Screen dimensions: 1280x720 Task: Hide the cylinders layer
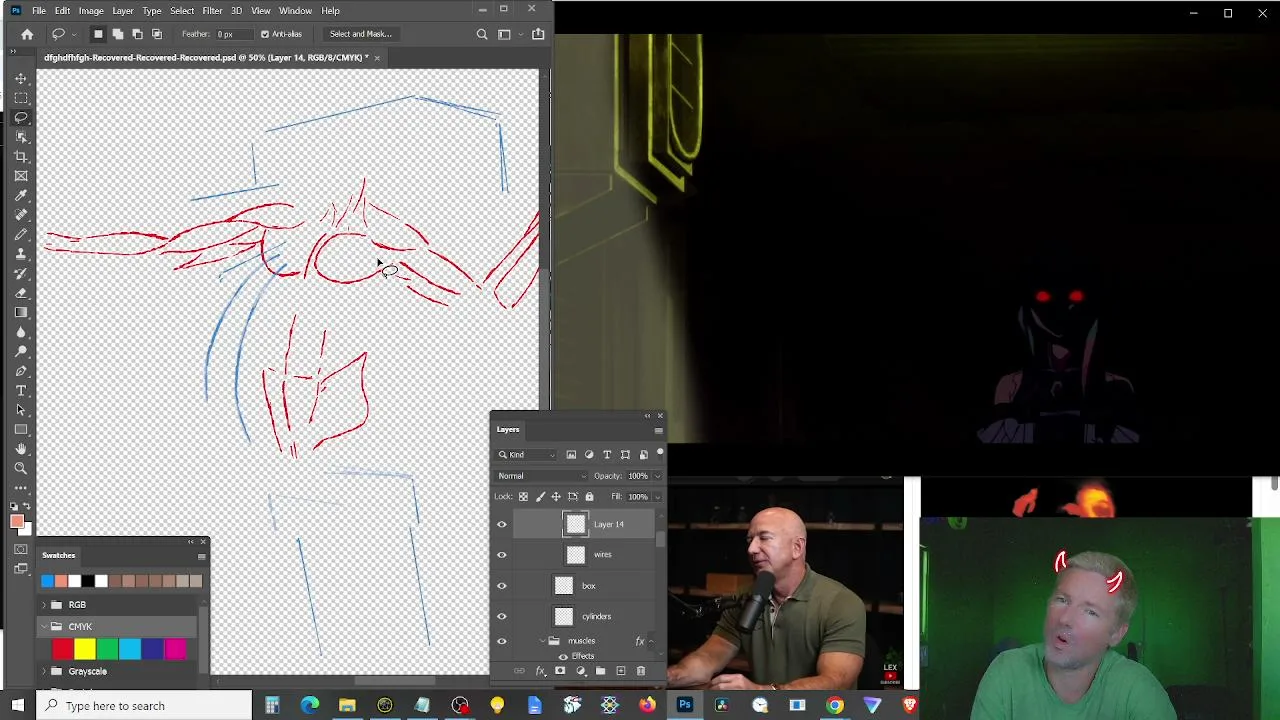pos(502,617)
